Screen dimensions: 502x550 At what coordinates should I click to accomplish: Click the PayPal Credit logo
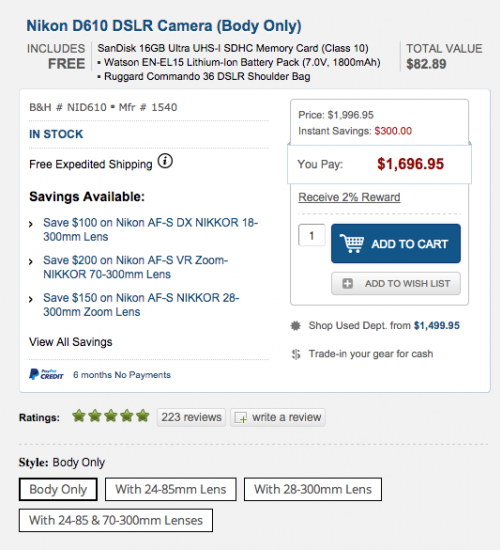tap(46, 374)
